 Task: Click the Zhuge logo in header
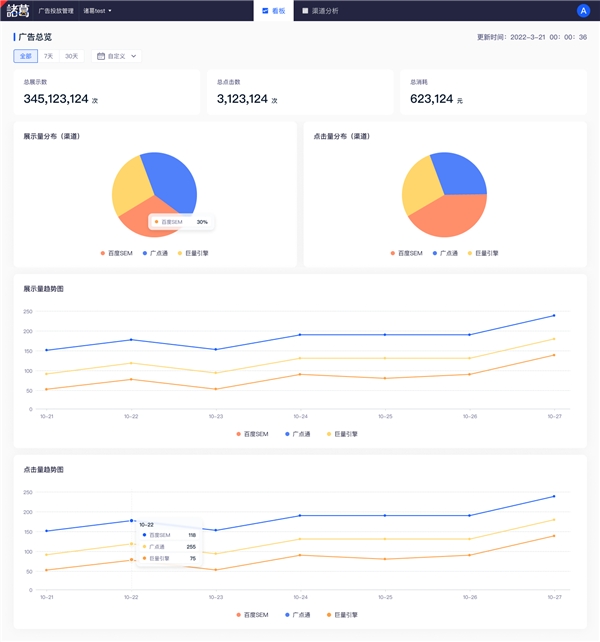coord(17,11)
